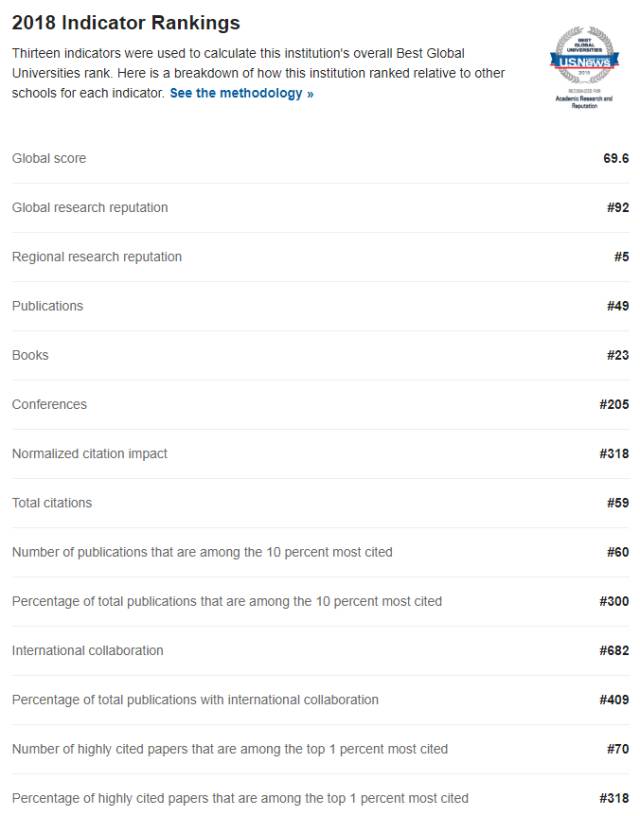Select the Normalized citation impact label
Viewport: 640px width, 816px height.
90,454
